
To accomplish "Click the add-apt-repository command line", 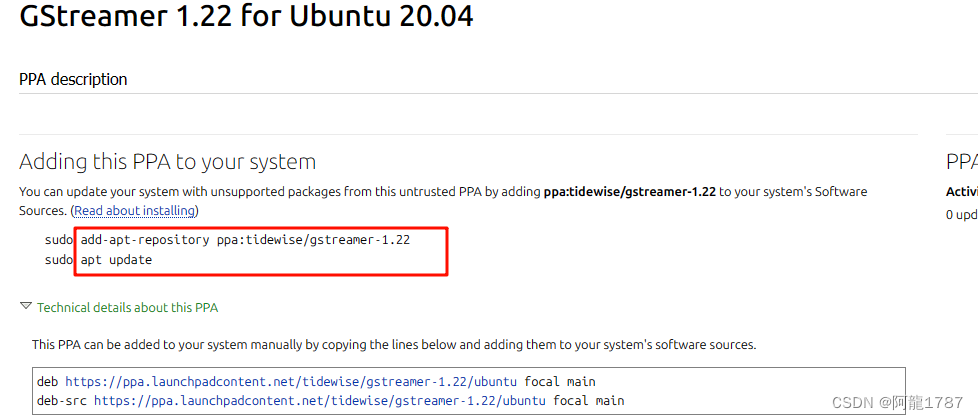I will pyautogui.click(x=245, y=240).
